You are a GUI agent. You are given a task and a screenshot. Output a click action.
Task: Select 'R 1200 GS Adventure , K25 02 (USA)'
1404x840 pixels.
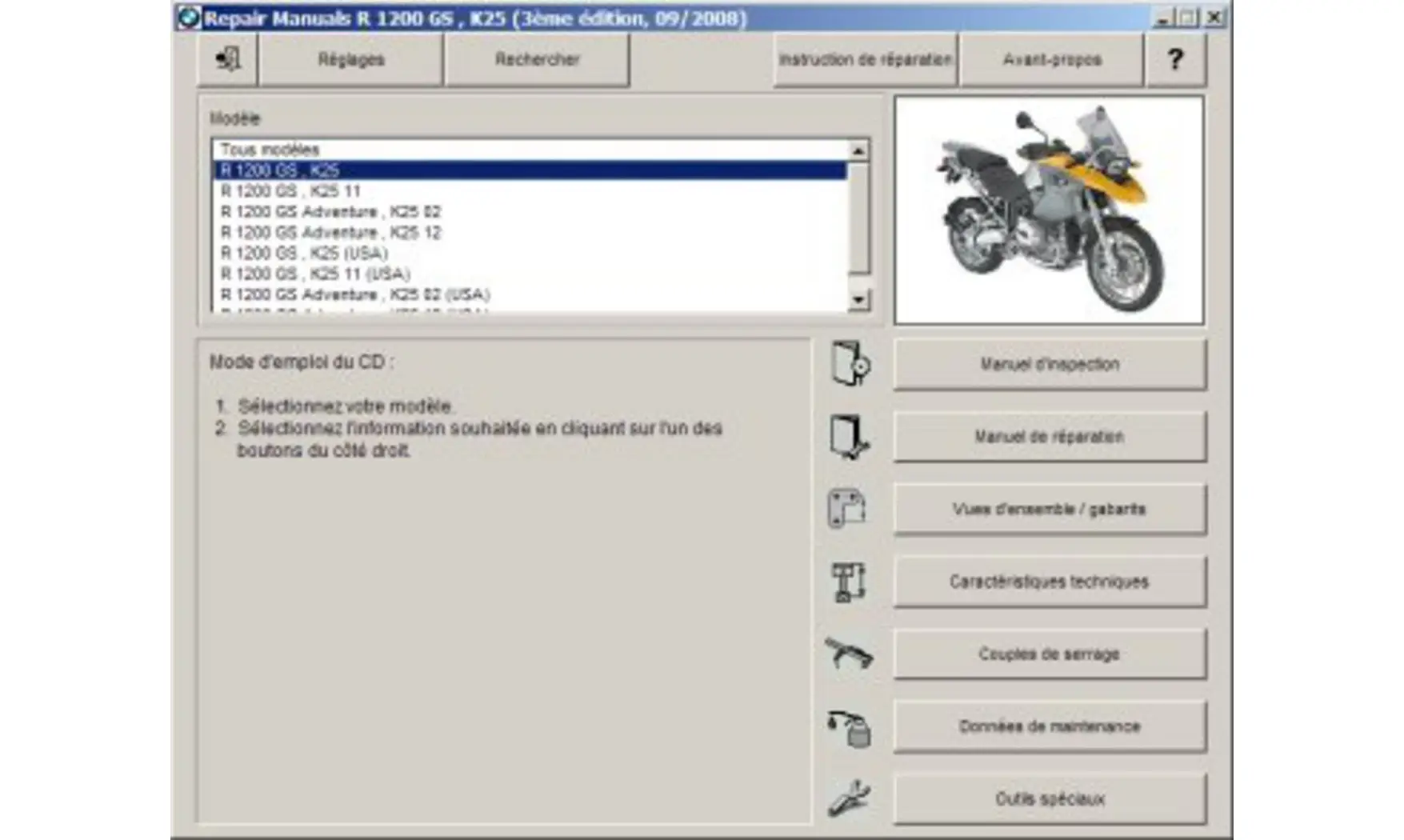pos(530,295)
